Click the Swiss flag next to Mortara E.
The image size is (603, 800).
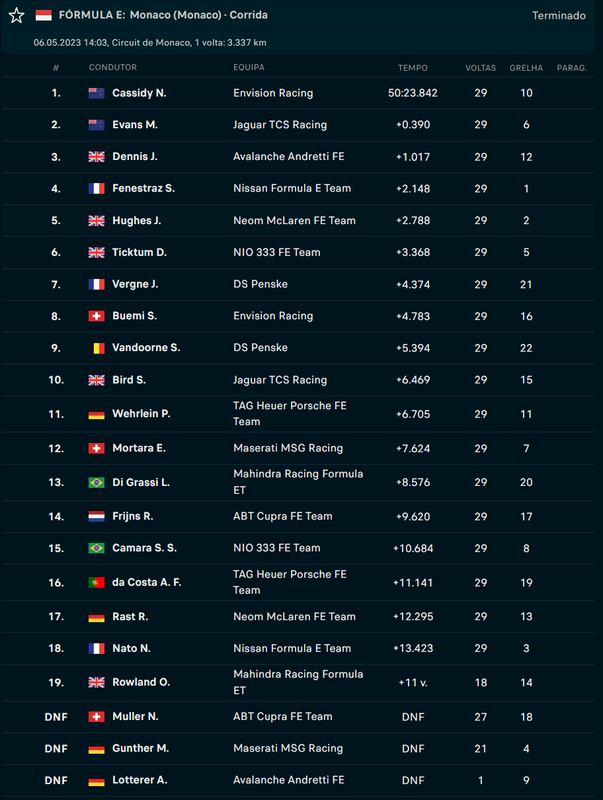(x=96, y=448)
